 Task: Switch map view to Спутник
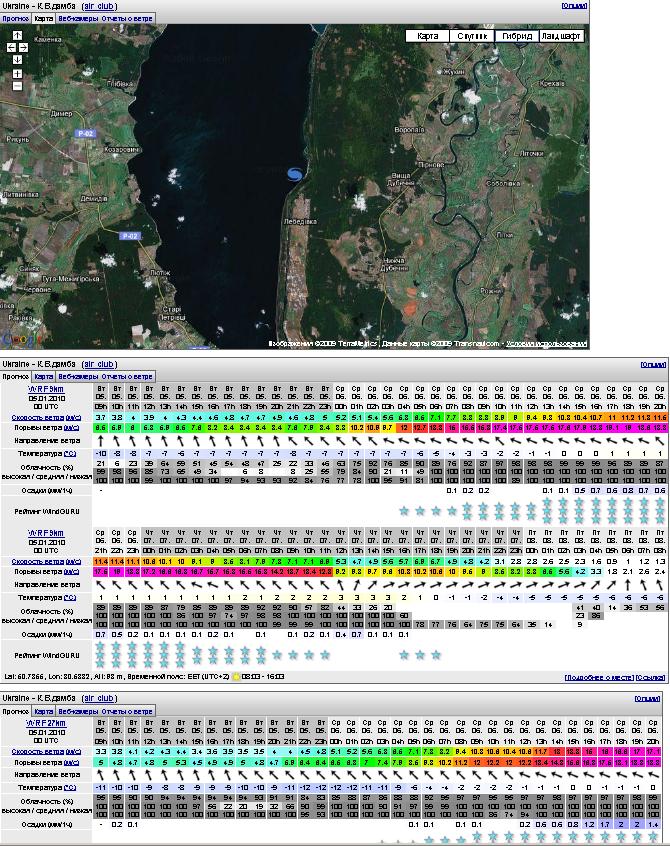(x=471, y=36)
